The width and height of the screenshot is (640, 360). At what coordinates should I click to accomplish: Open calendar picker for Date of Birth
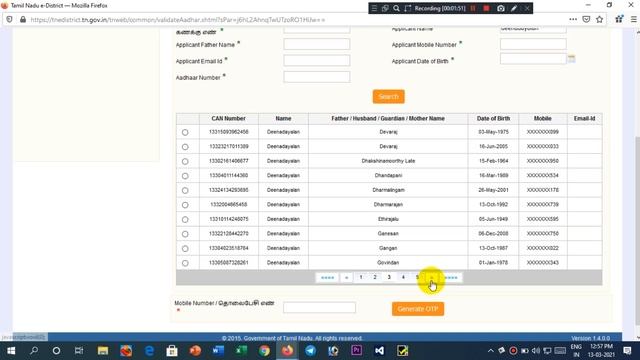571,59
